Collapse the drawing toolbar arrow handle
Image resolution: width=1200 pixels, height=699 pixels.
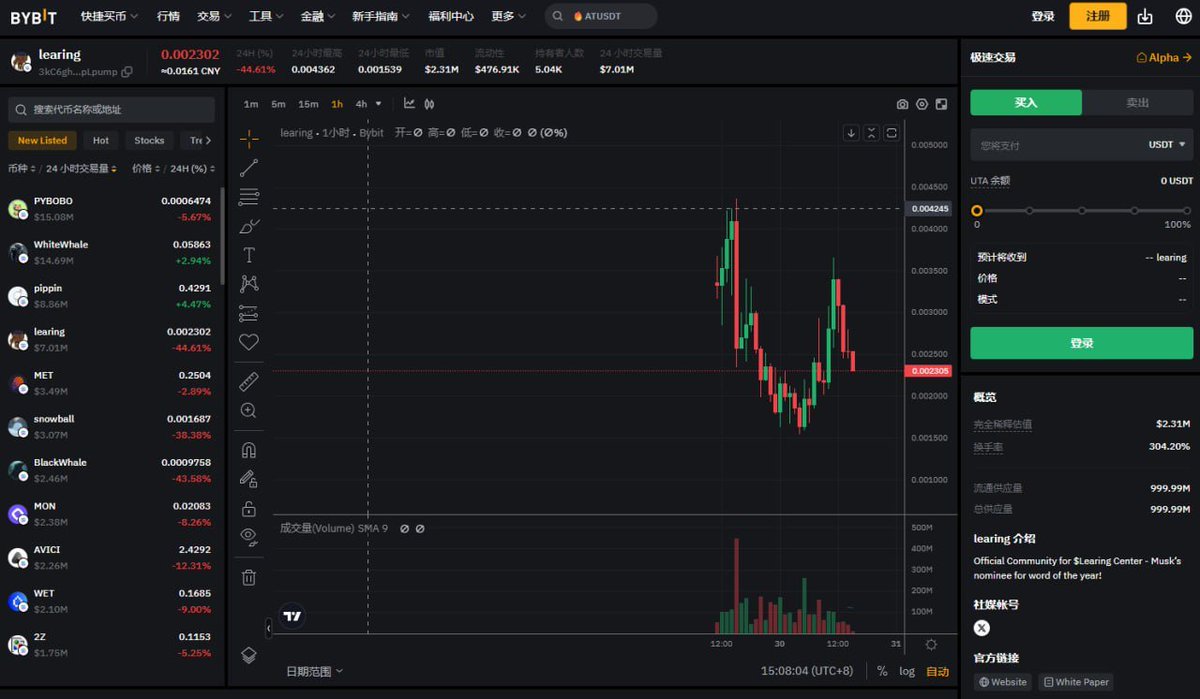(268, 628)
